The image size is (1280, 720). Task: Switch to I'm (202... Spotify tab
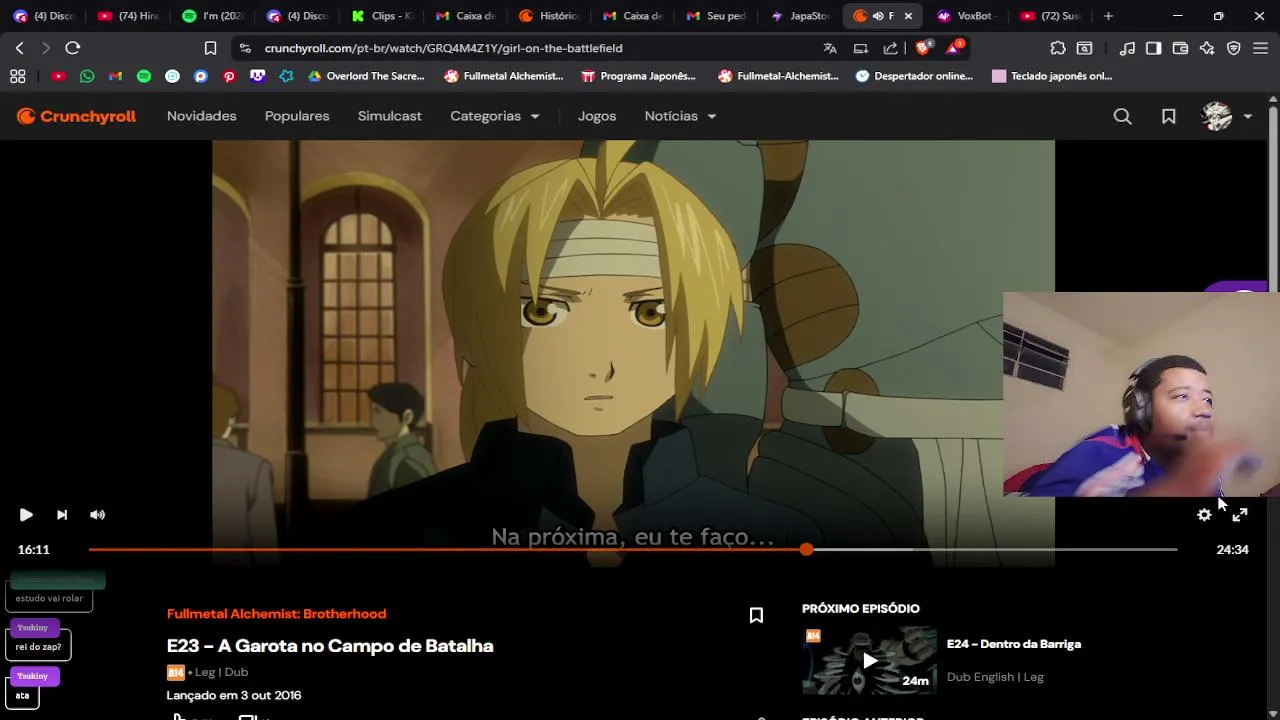214,16
